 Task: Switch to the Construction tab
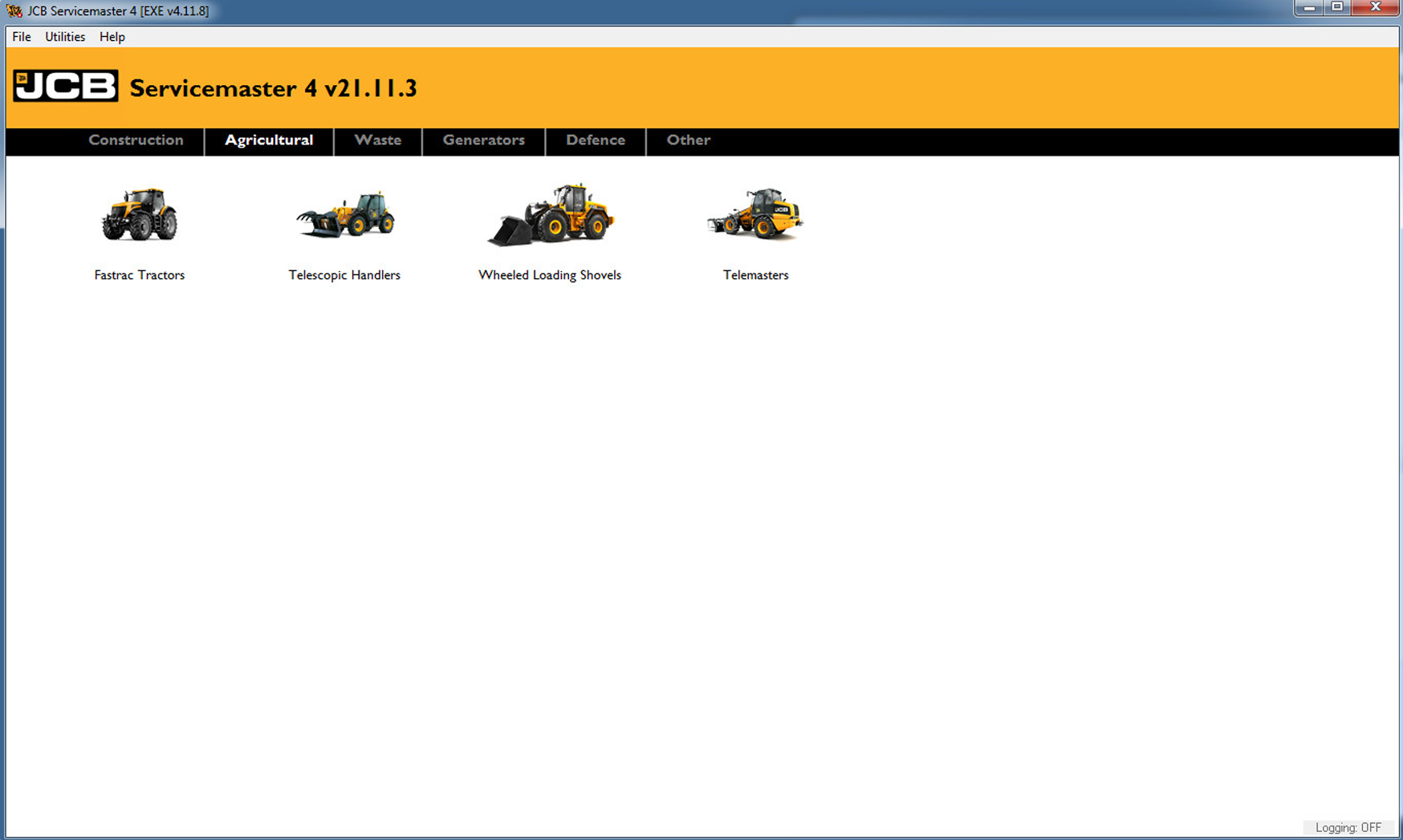136,140
